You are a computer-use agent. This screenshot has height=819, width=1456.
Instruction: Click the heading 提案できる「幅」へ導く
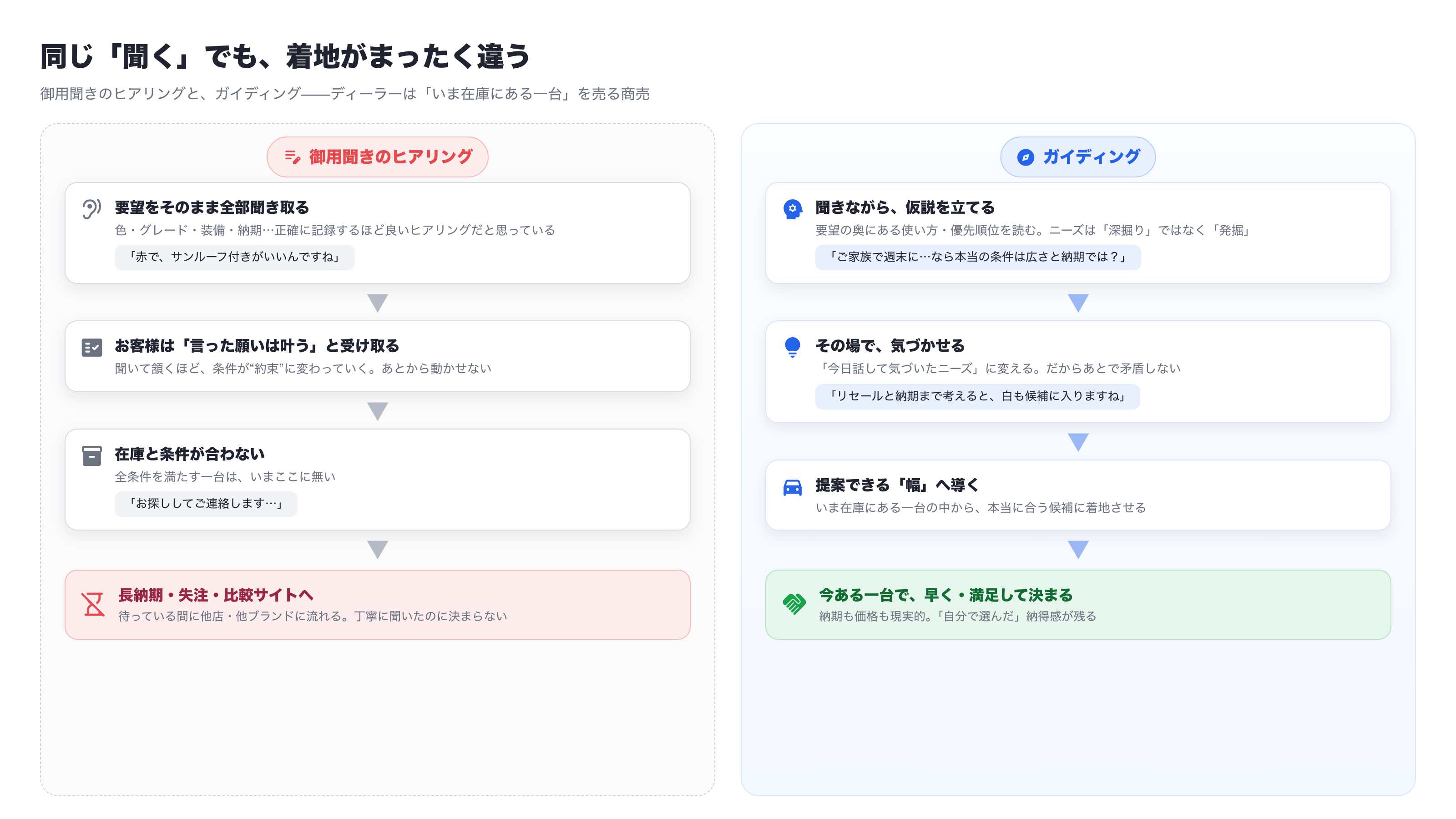pos(898,485)
